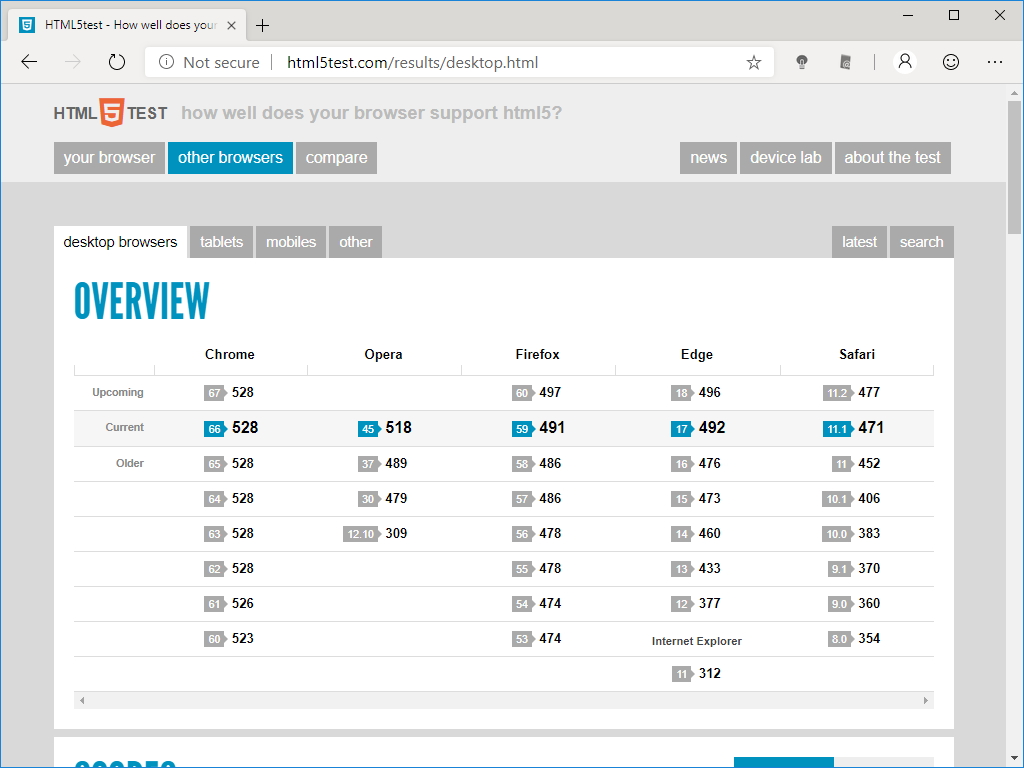Click the Chrome column header
1024x768 pixels.
pos(230,354)
